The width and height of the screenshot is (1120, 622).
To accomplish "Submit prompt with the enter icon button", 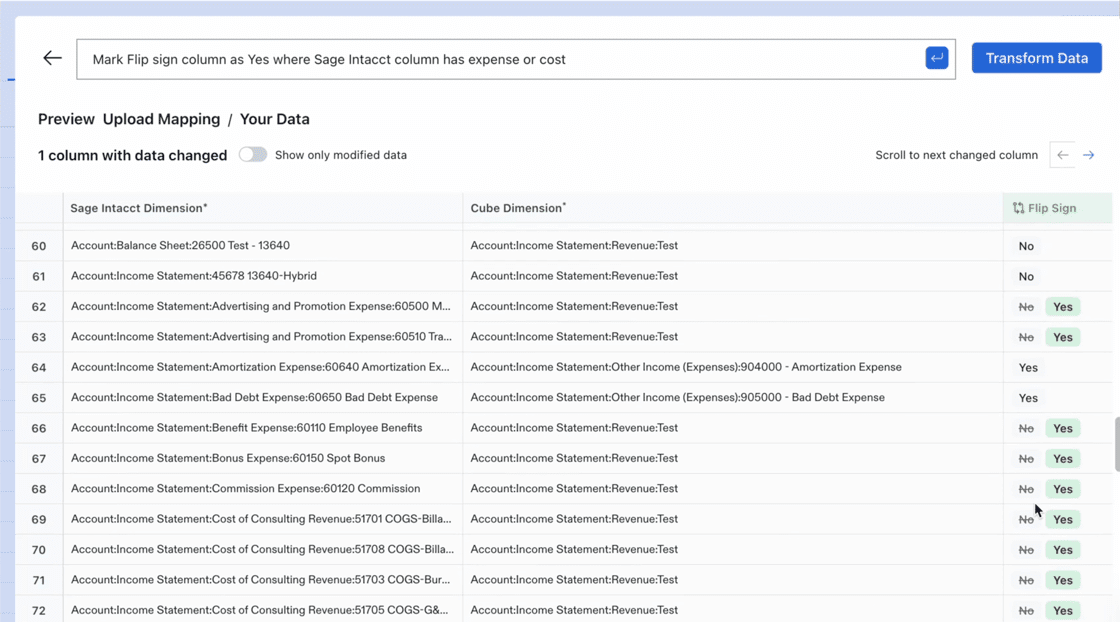I will pos(936,58).
